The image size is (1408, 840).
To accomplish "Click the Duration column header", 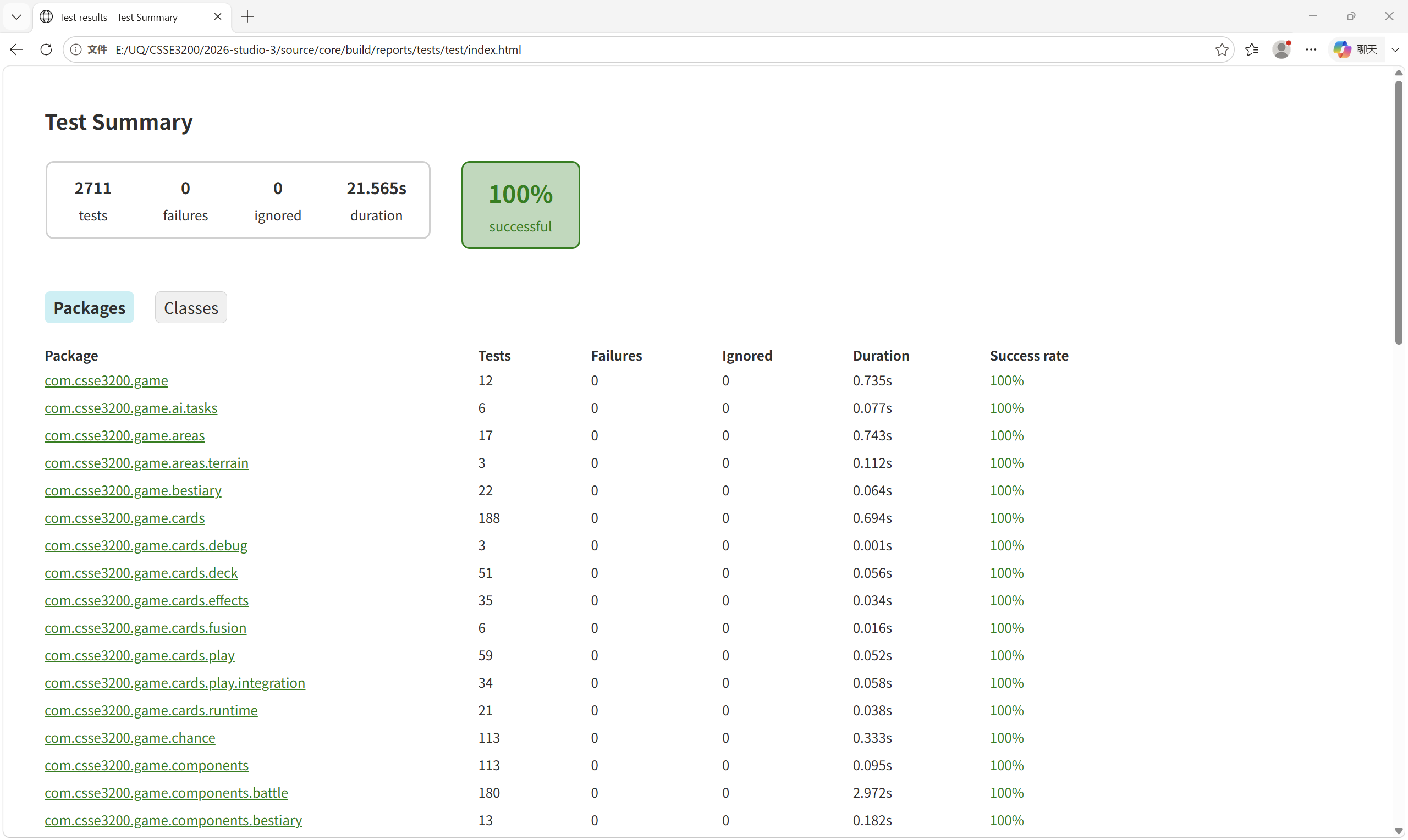I will (881, 356).
